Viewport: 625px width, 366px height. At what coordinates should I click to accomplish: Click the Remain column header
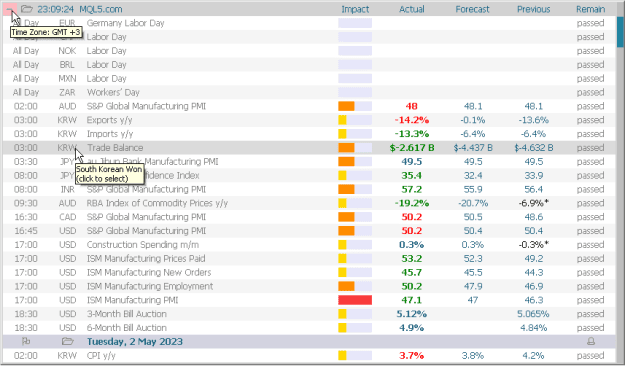point(590,9)
